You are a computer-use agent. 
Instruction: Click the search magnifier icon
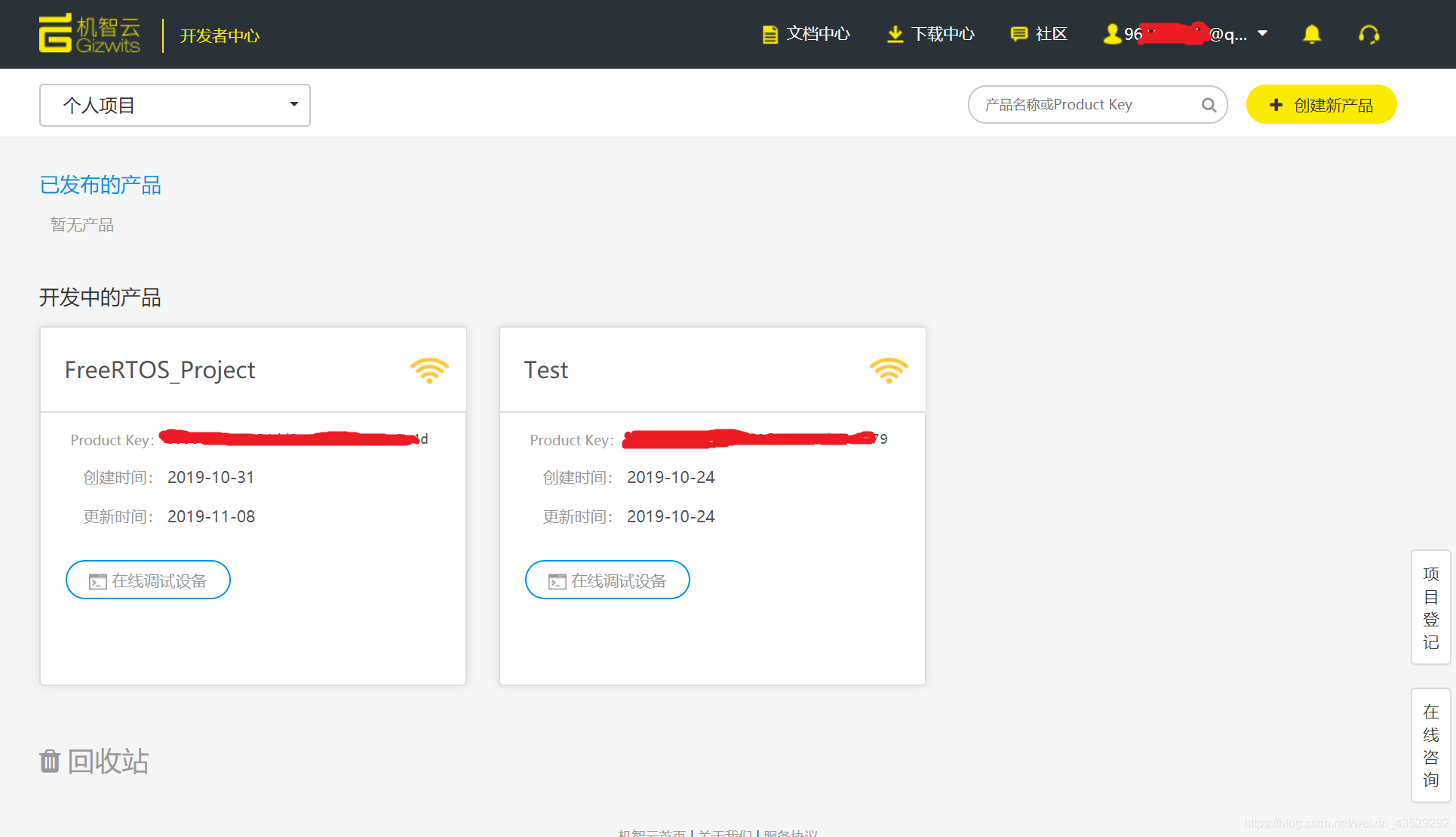pyautogui.click(x=1209, y=105)
